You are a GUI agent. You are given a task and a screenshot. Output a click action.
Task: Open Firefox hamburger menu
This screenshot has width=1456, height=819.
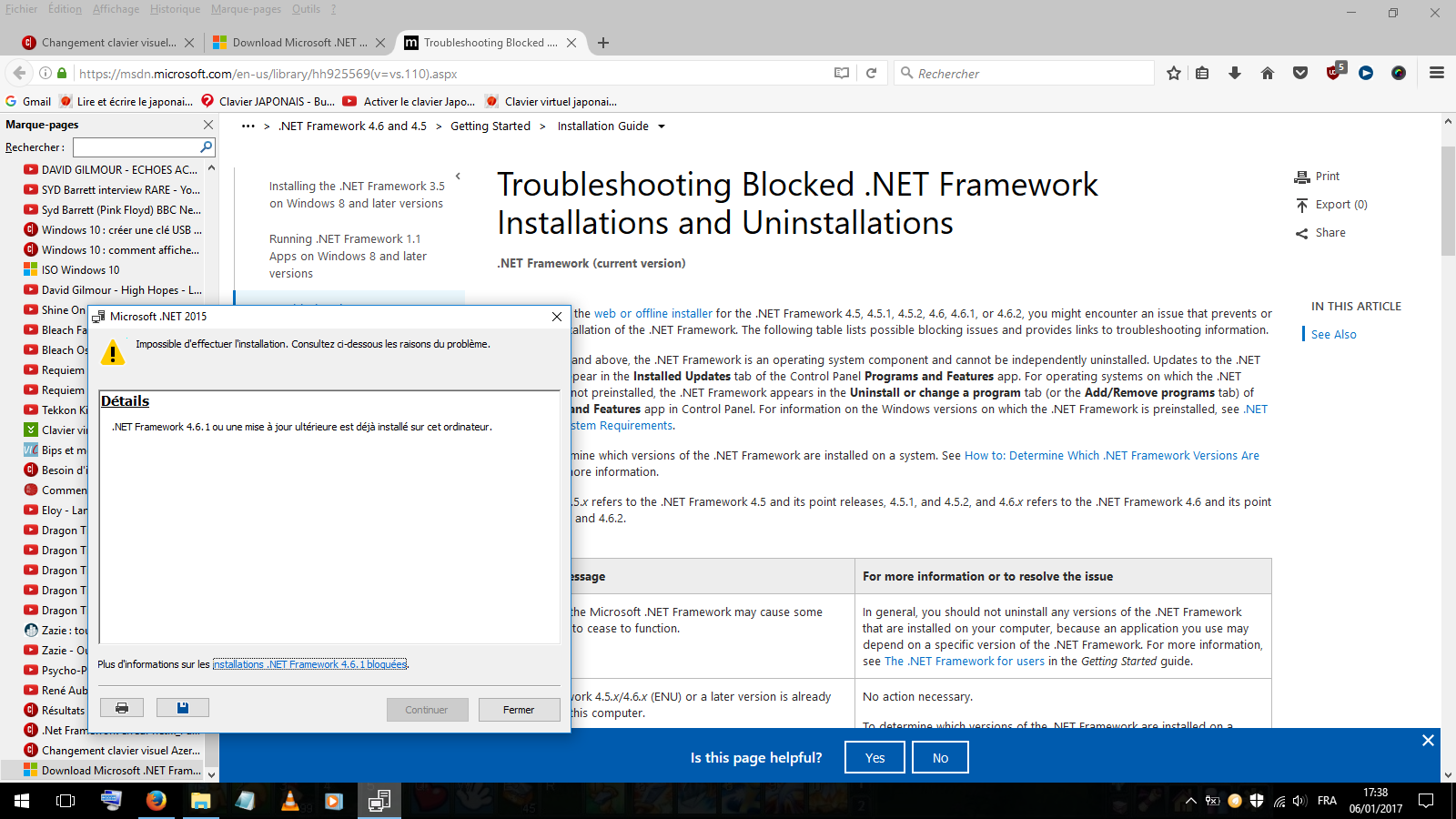1437,73
